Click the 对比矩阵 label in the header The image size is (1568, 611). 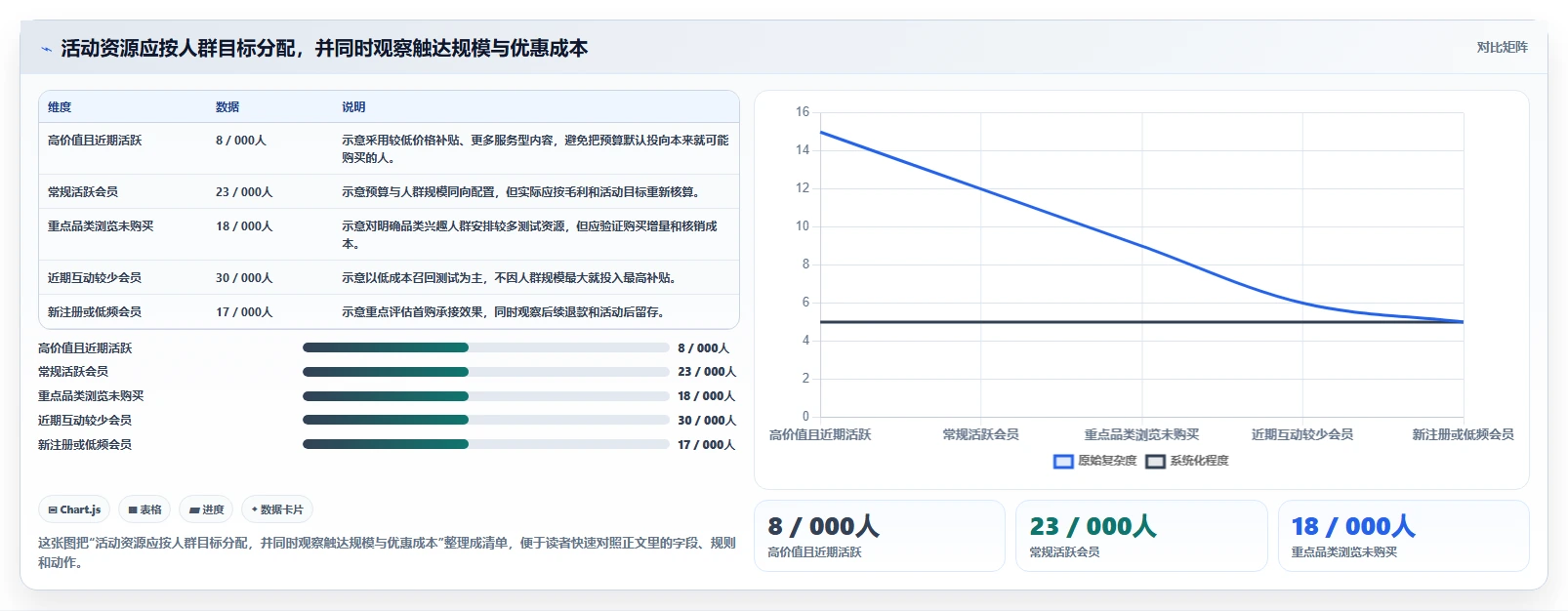tap(1502, 48)
